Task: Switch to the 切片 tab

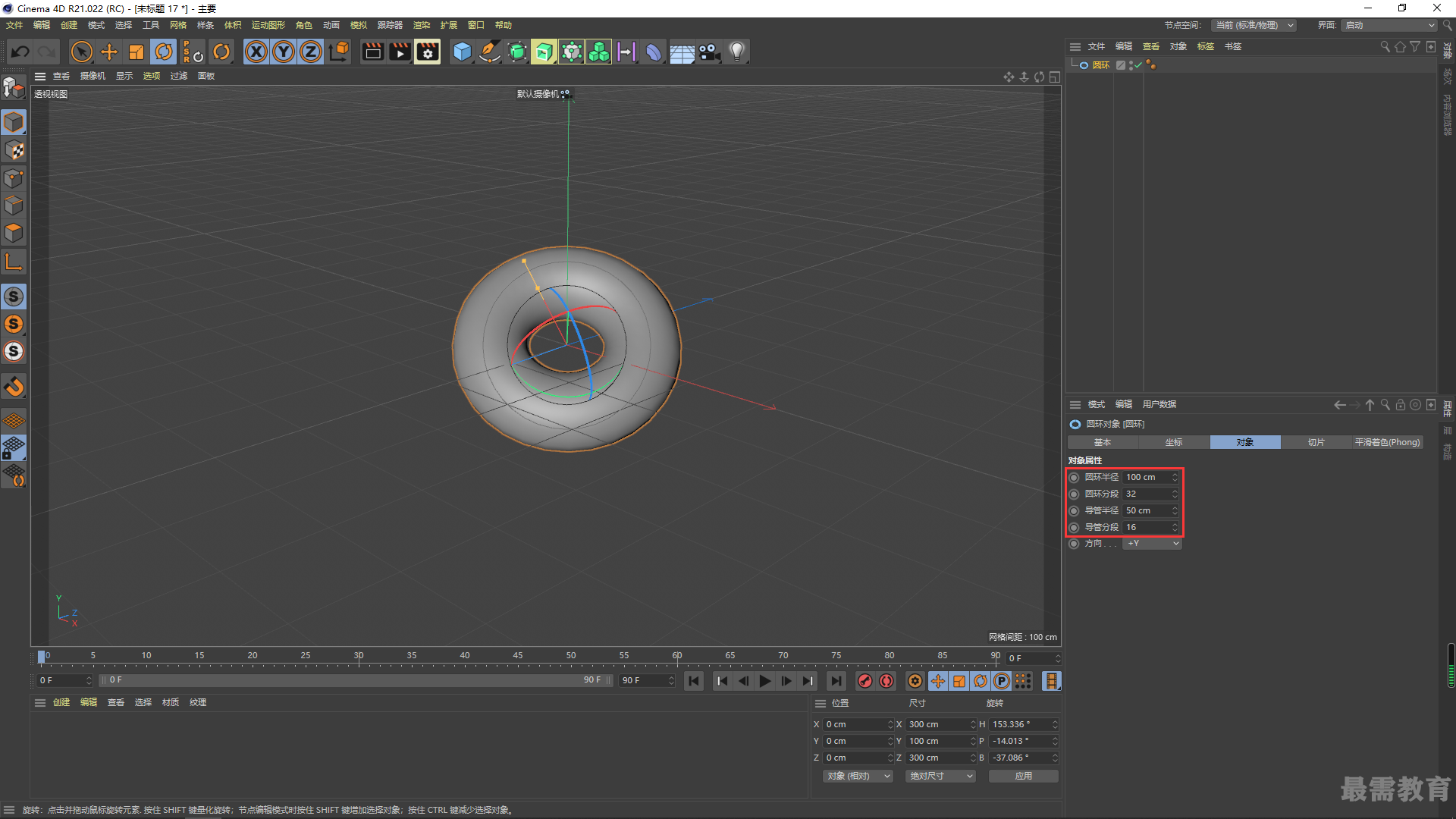Action: click(1316, 442)
